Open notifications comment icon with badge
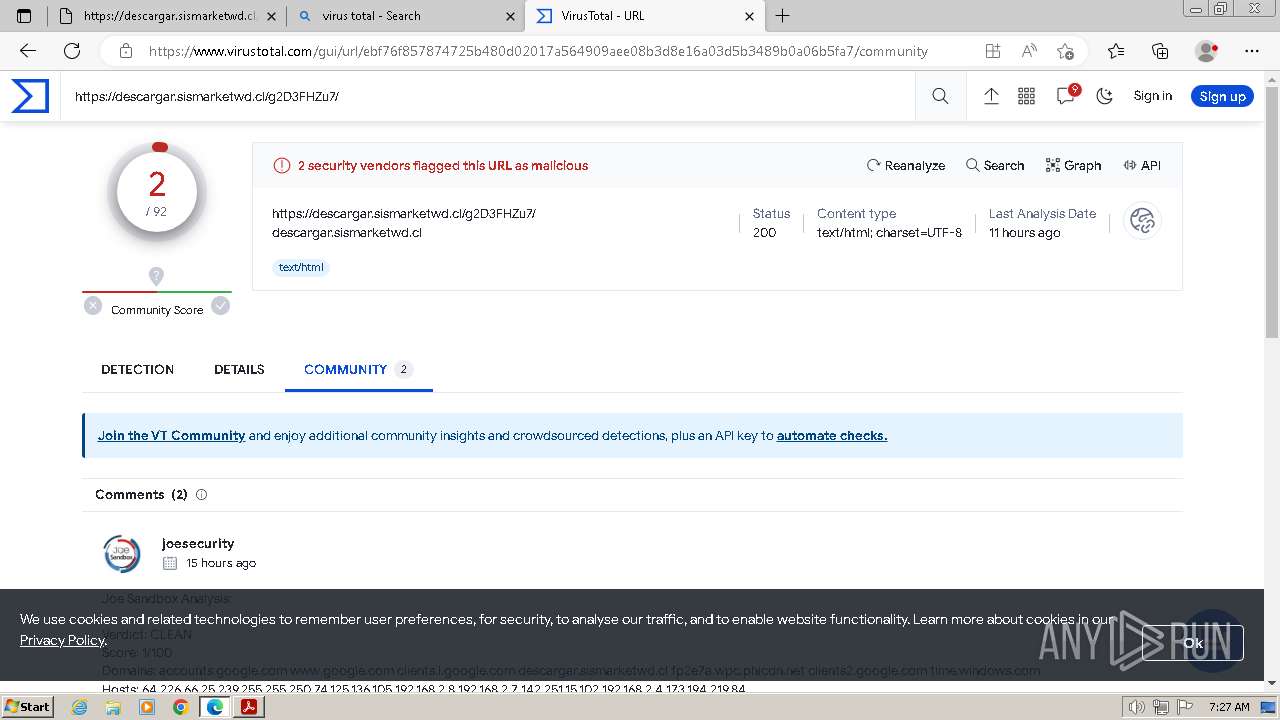Screen dimensions: 1280x720 (x=1066, y=96)
